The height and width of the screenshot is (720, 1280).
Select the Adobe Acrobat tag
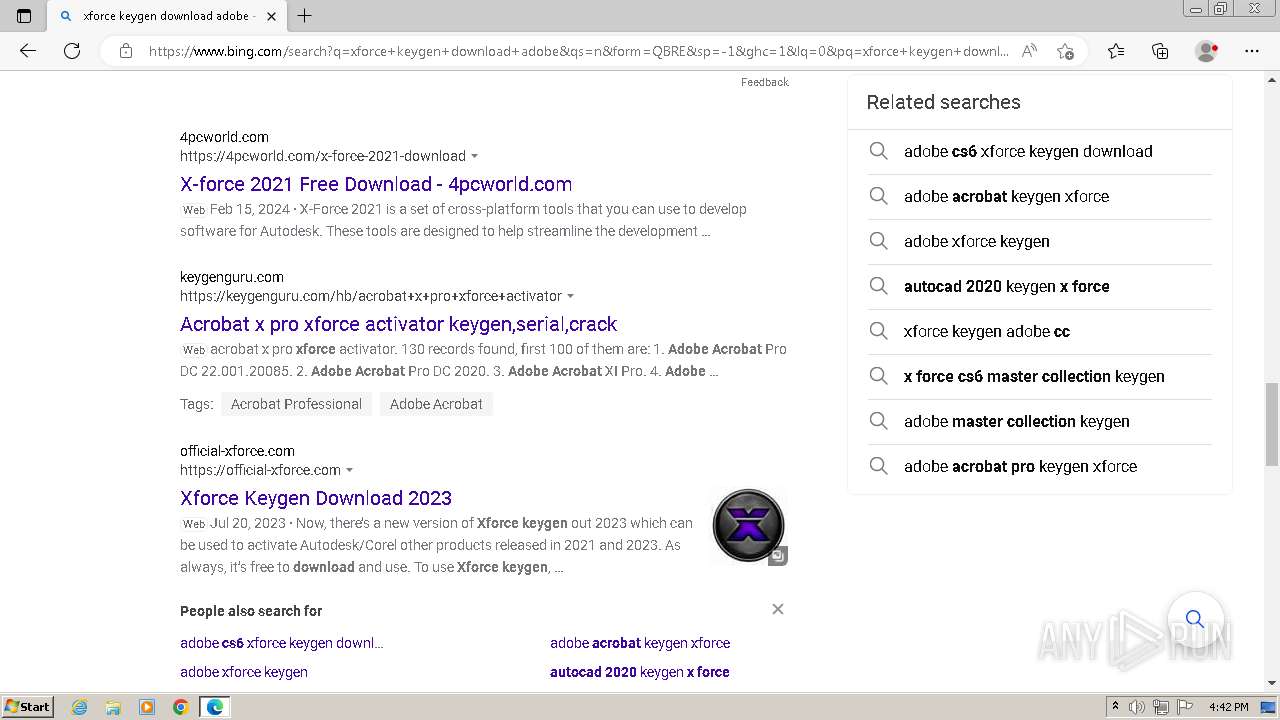tap(436, 404)
